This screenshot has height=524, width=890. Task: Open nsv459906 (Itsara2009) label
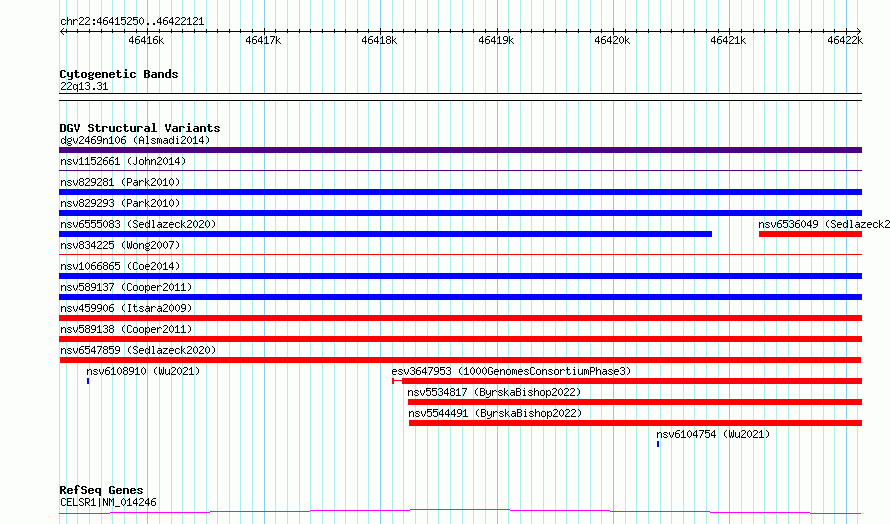coord(126,308)
